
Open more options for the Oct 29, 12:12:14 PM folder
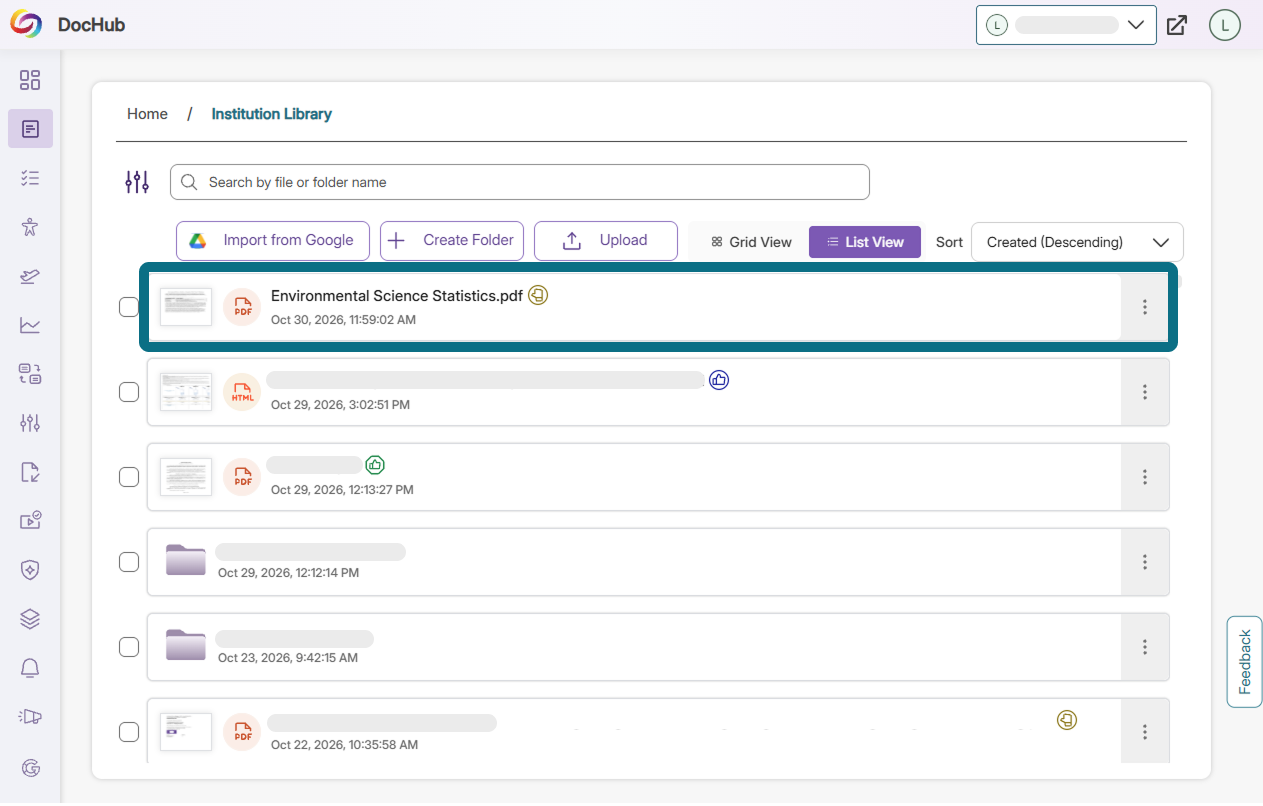pyautogui.click(x=1145, y=562)
